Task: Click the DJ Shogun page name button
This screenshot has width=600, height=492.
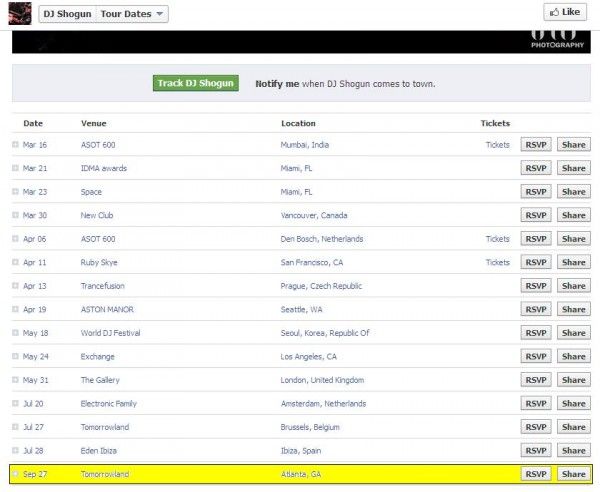Action: (67, 14)
